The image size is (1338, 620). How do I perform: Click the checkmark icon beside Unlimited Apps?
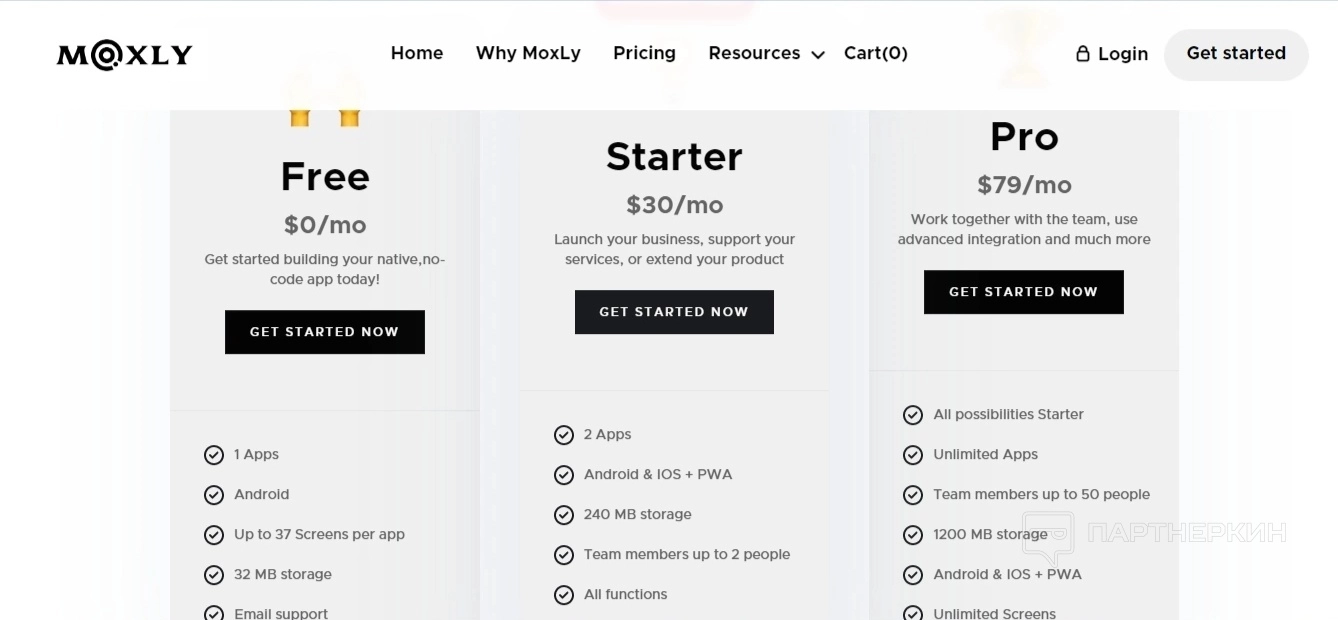(x=913, y=455)
